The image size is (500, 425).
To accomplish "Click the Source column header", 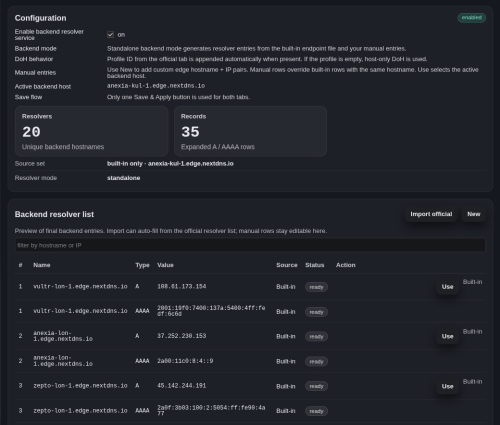I will click(x=287, y=265).
